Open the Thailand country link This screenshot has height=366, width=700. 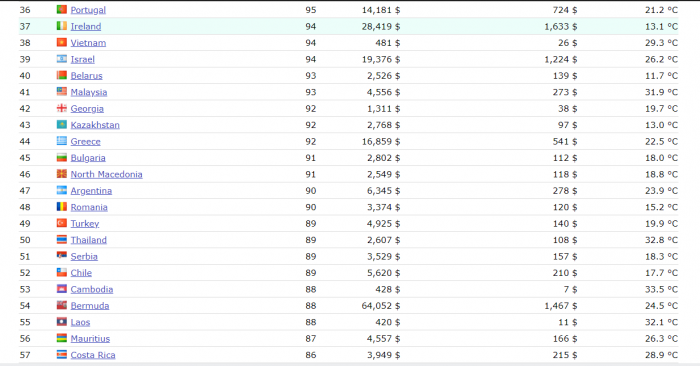pos(88,240)
